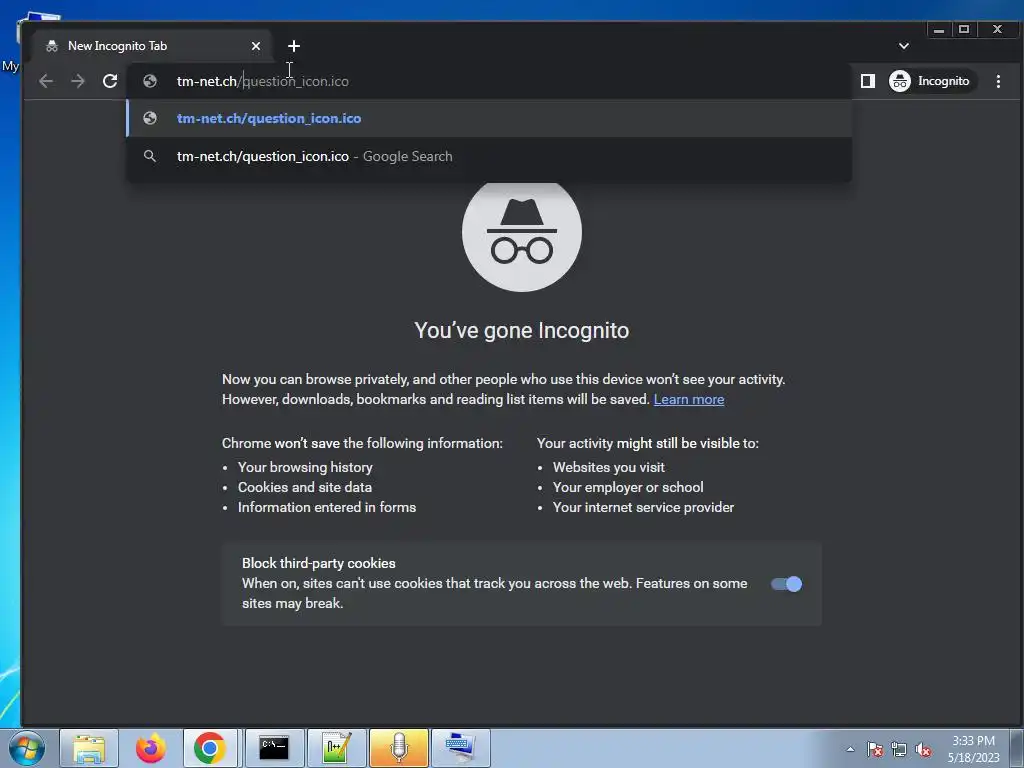Launch Firefox from the taskbar
This screenshot has width=1024, height=768.
coord(151,748)
